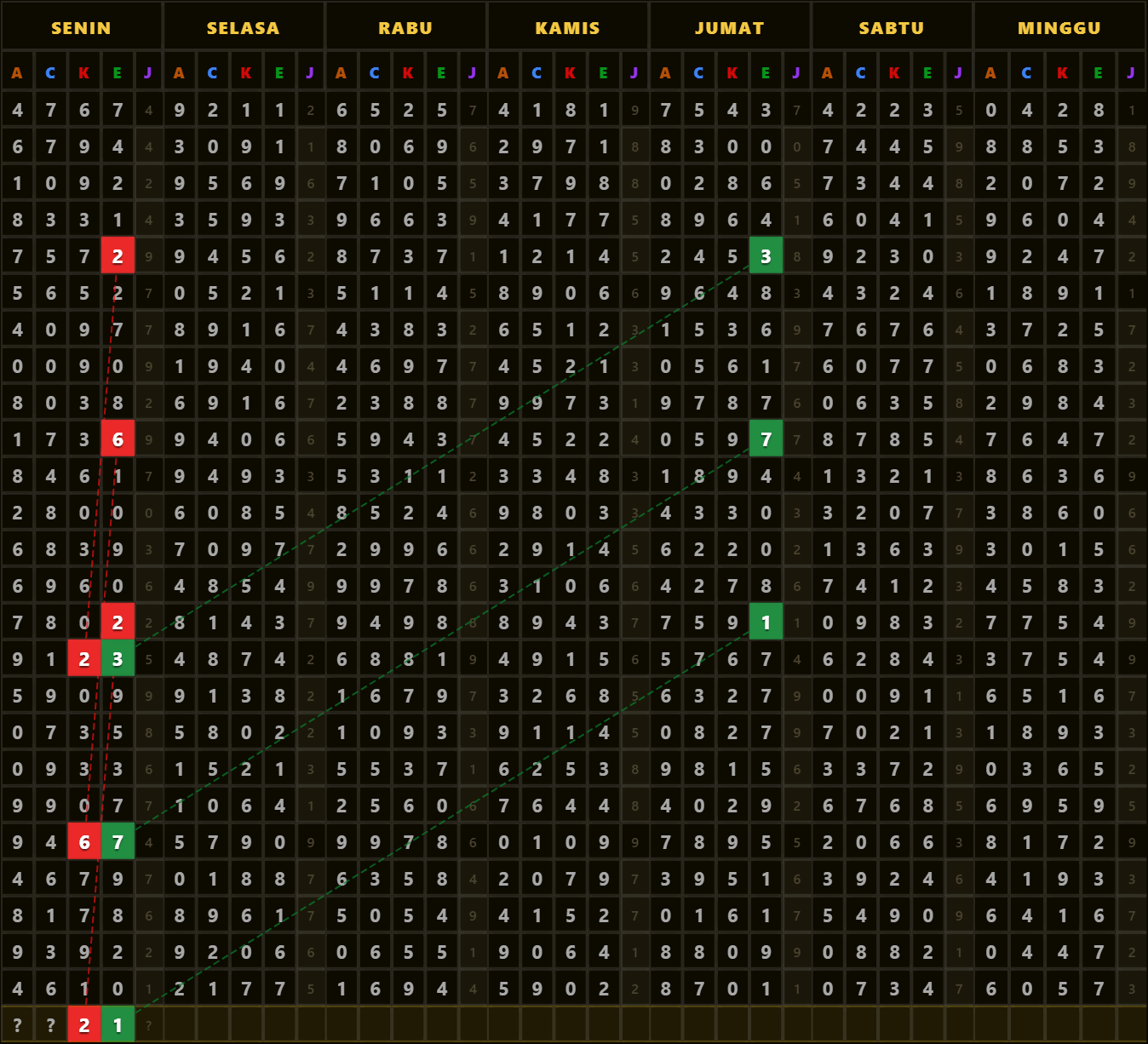Screen dimensions: 1148x1044
Task: Click green highlighted 1 in Jumat row 7 5 9
Action: pyautogui.click(x=766, y=622)
